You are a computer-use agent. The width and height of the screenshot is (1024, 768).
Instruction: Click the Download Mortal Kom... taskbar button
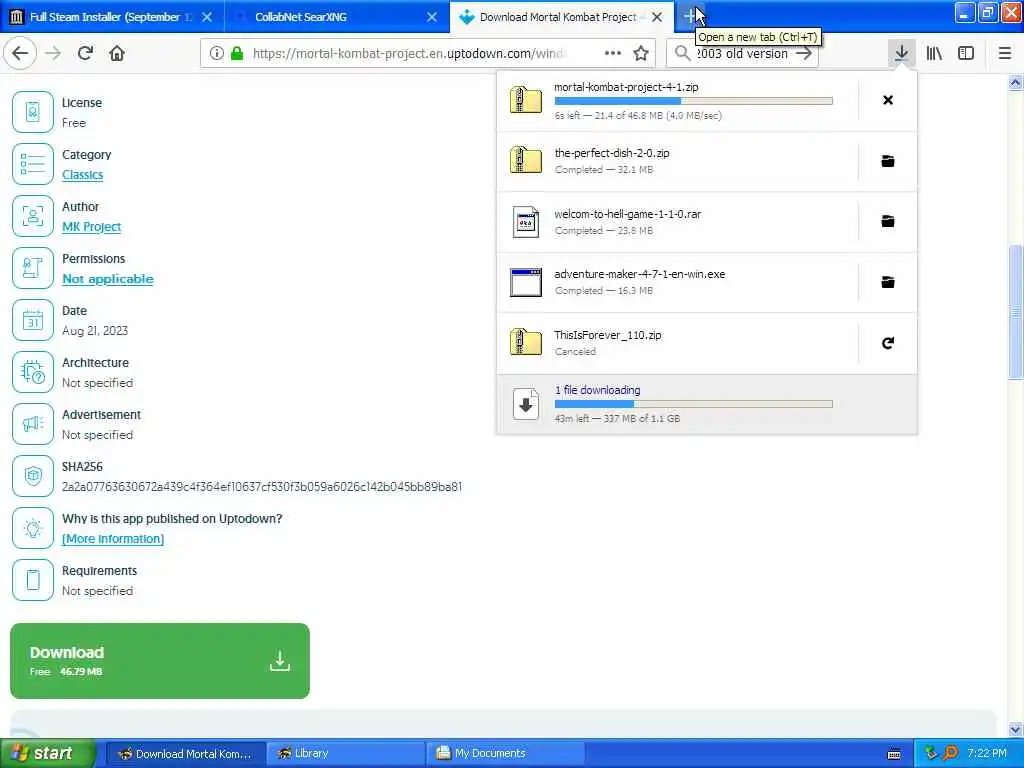tap(185, 753)
